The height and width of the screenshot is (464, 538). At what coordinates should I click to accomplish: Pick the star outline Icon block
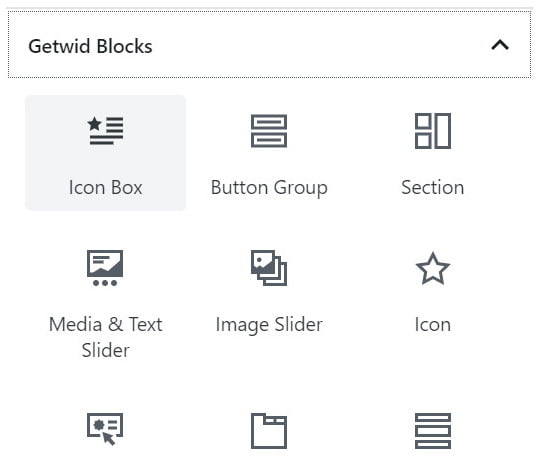tap(433, 269)
